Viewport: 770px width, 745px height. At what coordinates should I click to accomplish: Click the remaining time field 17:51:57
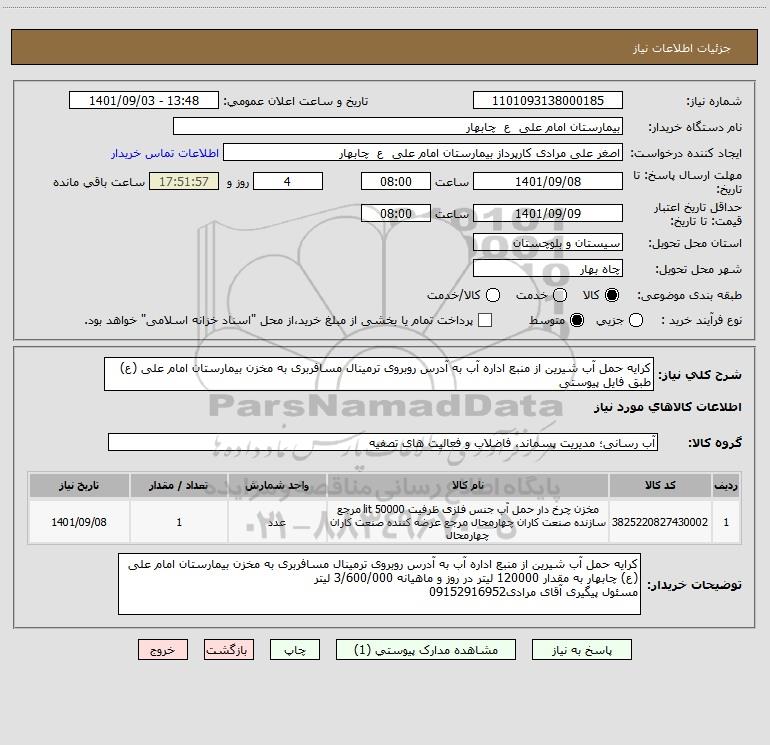[184, 181]
